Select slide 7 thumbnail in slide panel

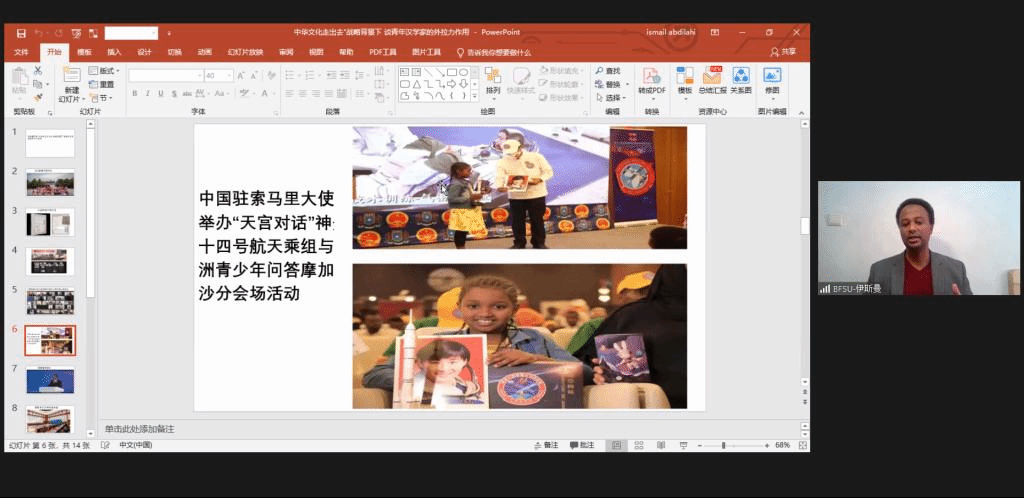tap(50, 380)
